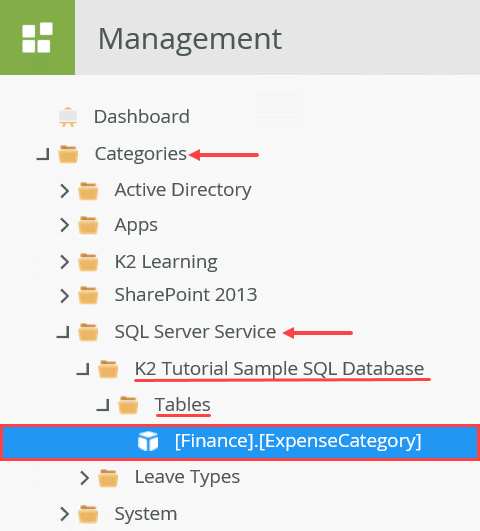Select the [Finance].[ExpenseCategory] SmartObject
This screenshot has width=480, height=531.
[240, 442]
